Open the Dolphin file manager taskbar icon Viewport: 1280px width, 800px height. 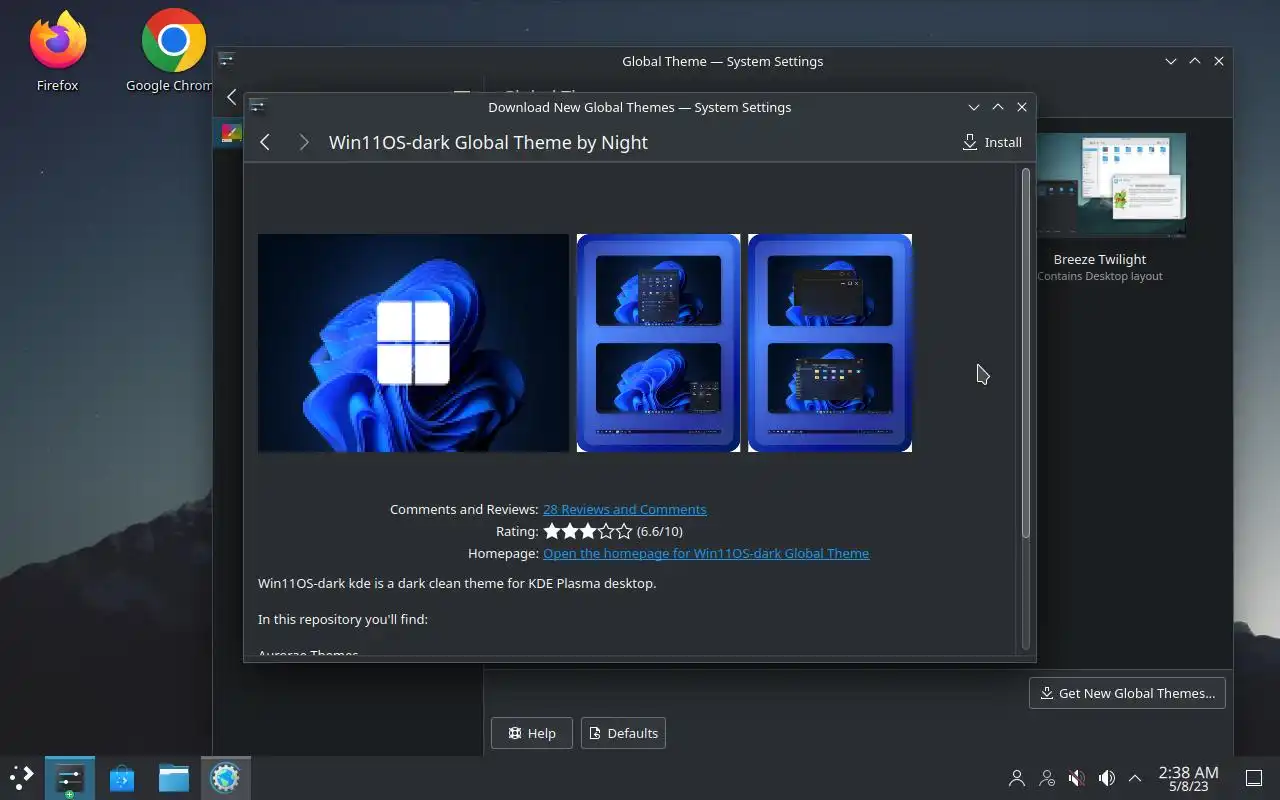click(x=174, y=777)
